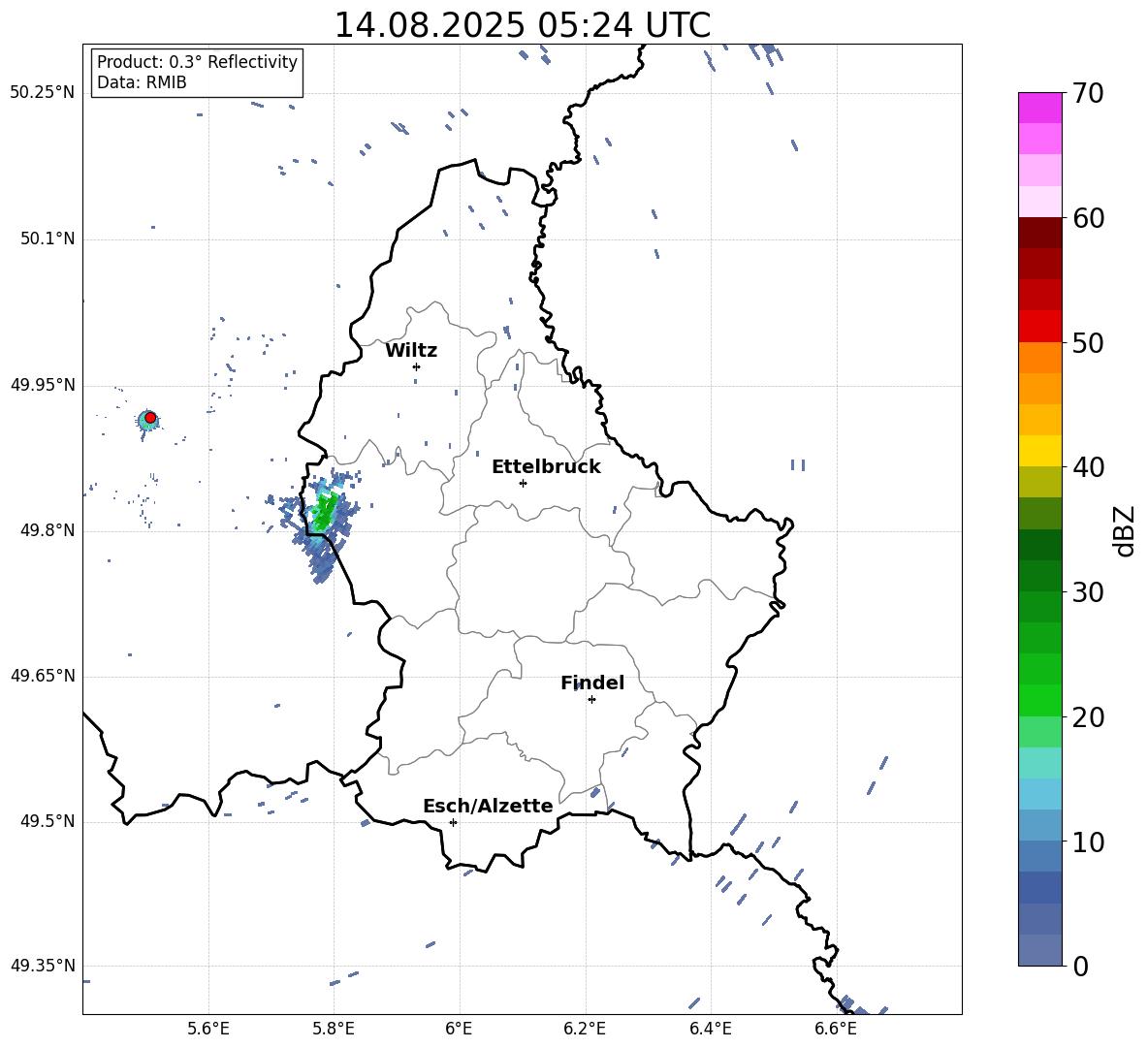Screen dimensions: 1148x1048
Task: Click the yellow swatch just above 40 dBZ
Action: (1040, 451)
